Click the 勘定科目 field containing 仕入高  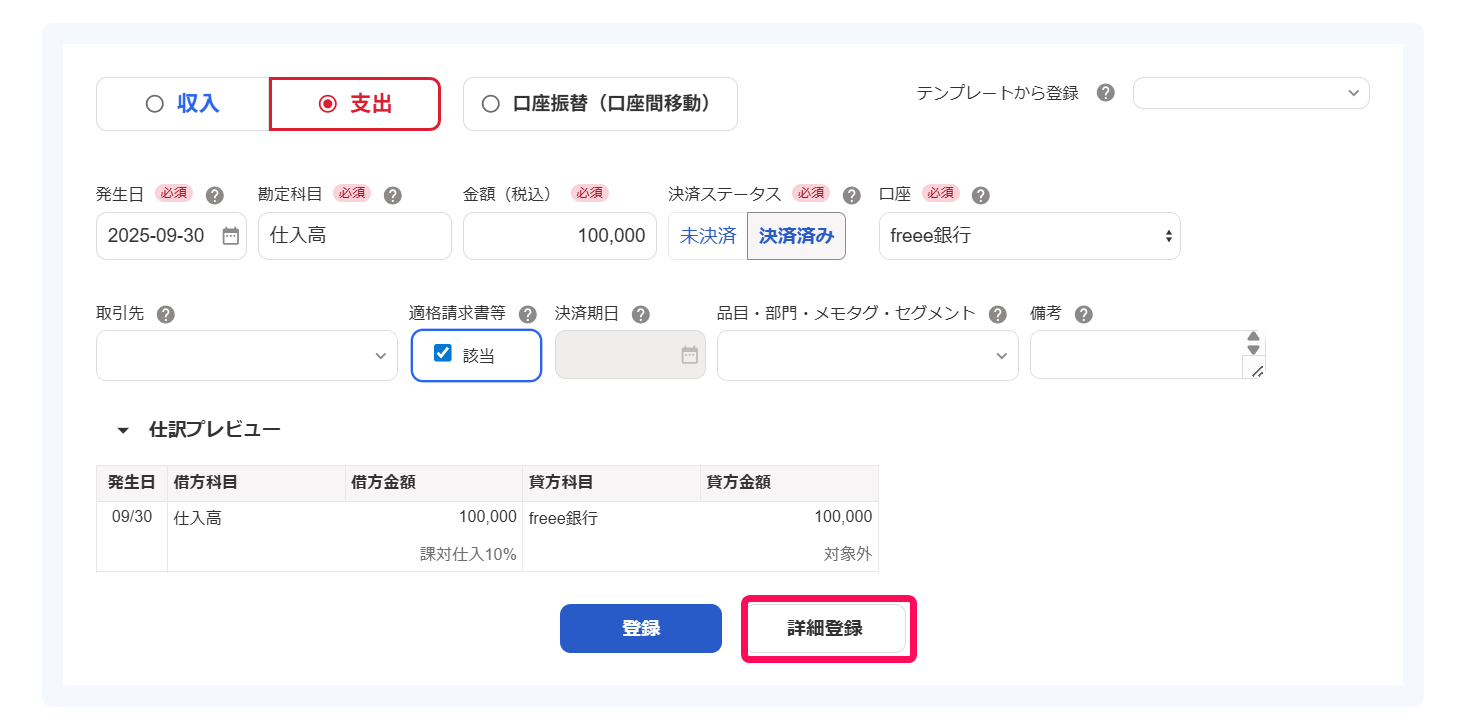coord(355,236)
